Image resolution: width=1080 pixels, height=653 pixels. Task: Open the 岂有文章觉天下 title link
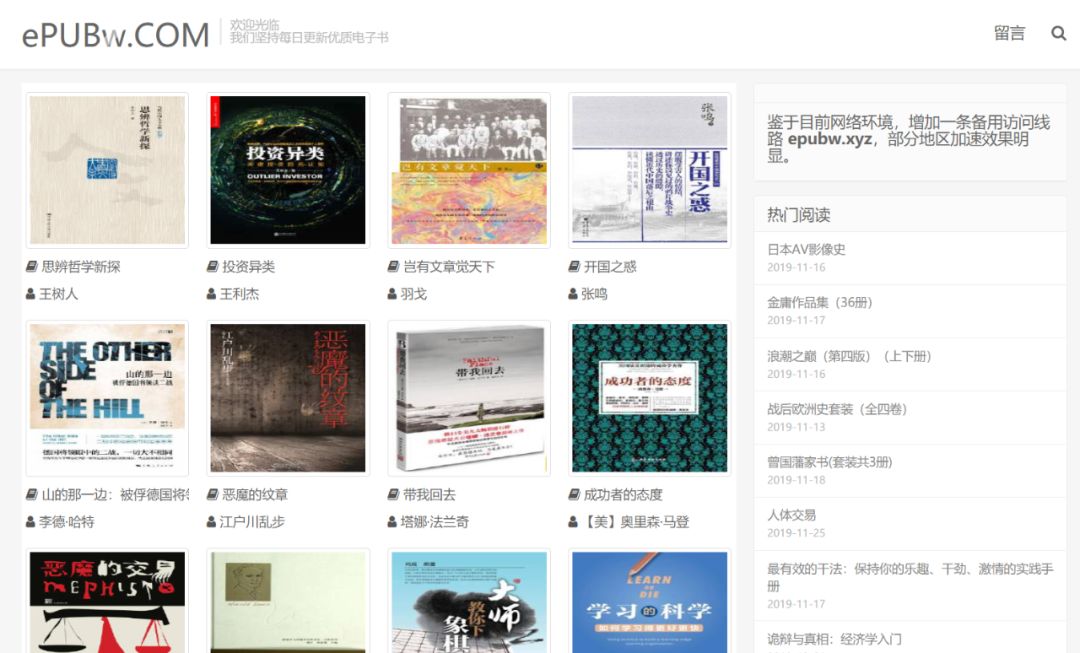click(449, 267)
